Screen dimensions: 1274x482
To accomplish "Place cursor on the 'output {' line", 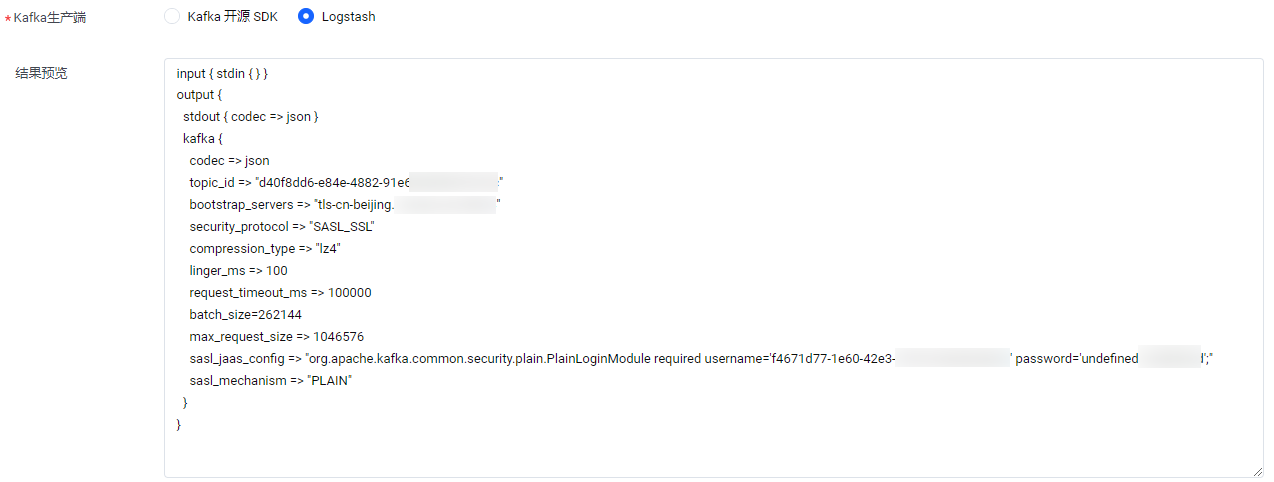I will [198, 95].
